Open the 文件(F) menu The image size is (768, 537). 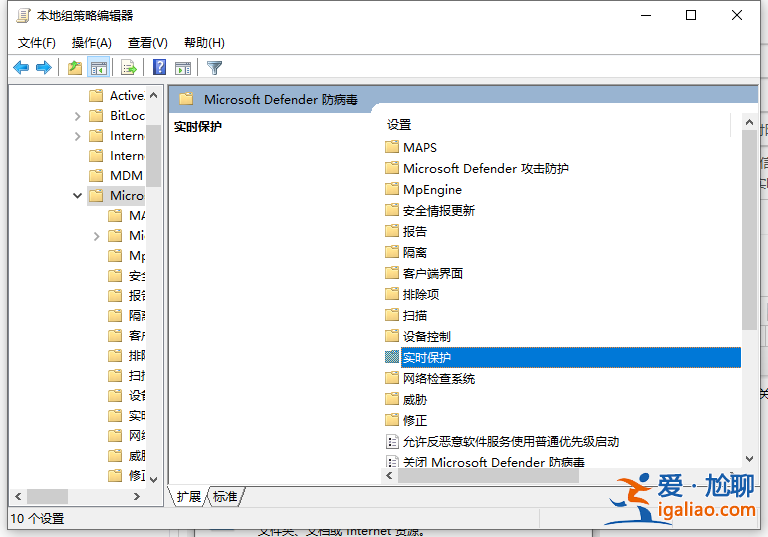coord(37,43)
